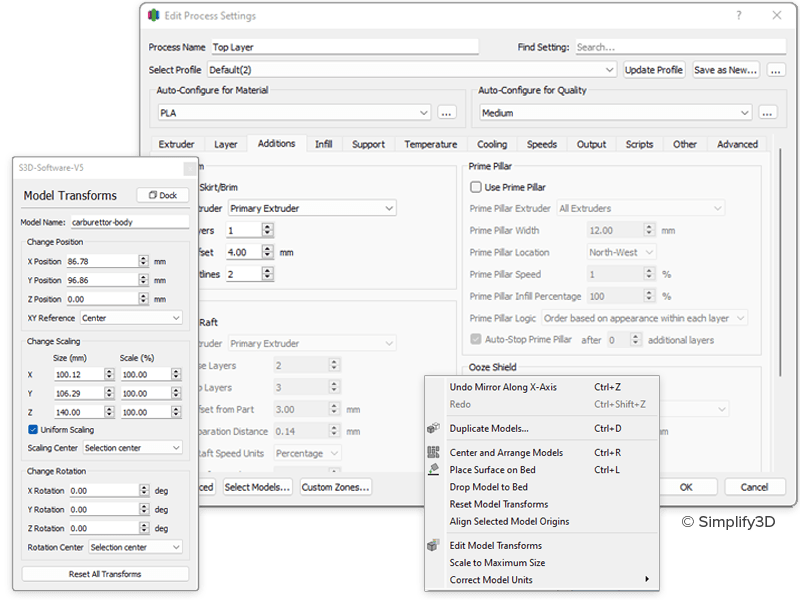Screen dimensions: 800x600
Task: Click the Place Surface on Bed icon
Action: (x=433, y=469)
